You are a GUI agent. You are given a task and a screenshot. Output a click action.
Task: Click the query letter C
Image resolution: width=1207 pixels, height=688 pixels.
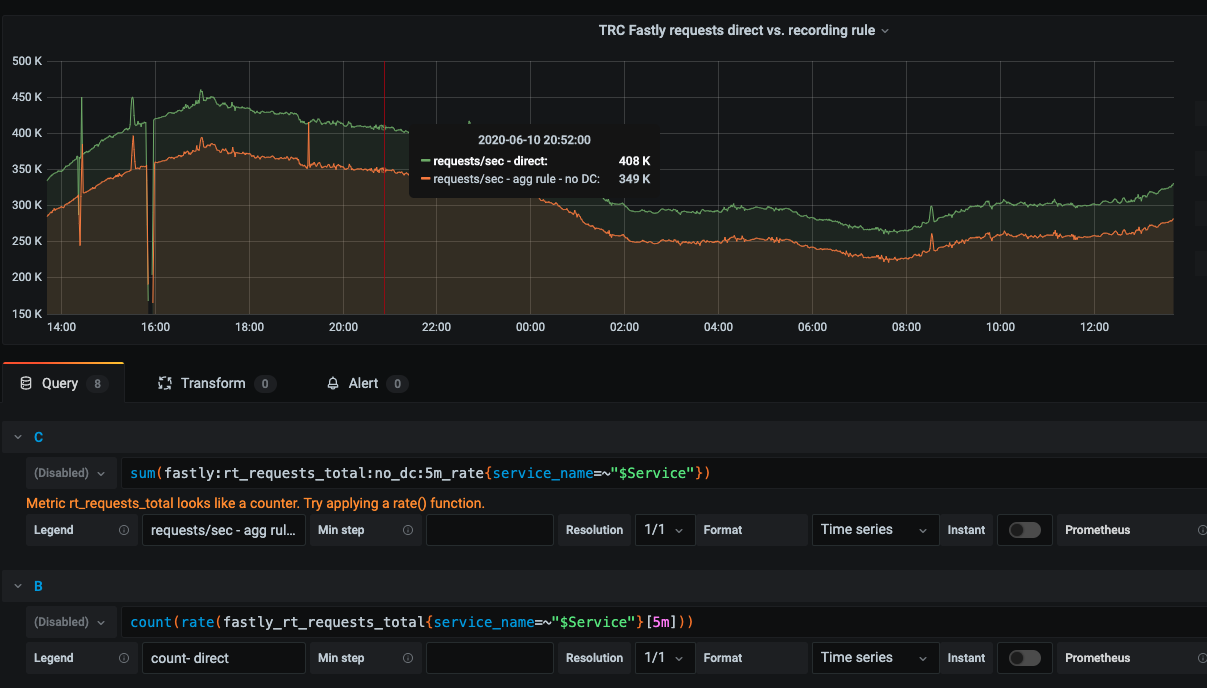(39, 437)
